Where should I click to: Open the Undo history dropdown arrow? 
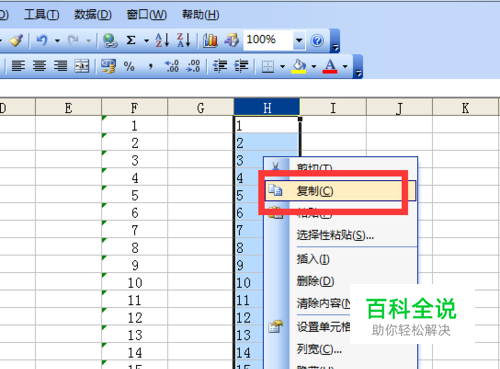(57, 41)
